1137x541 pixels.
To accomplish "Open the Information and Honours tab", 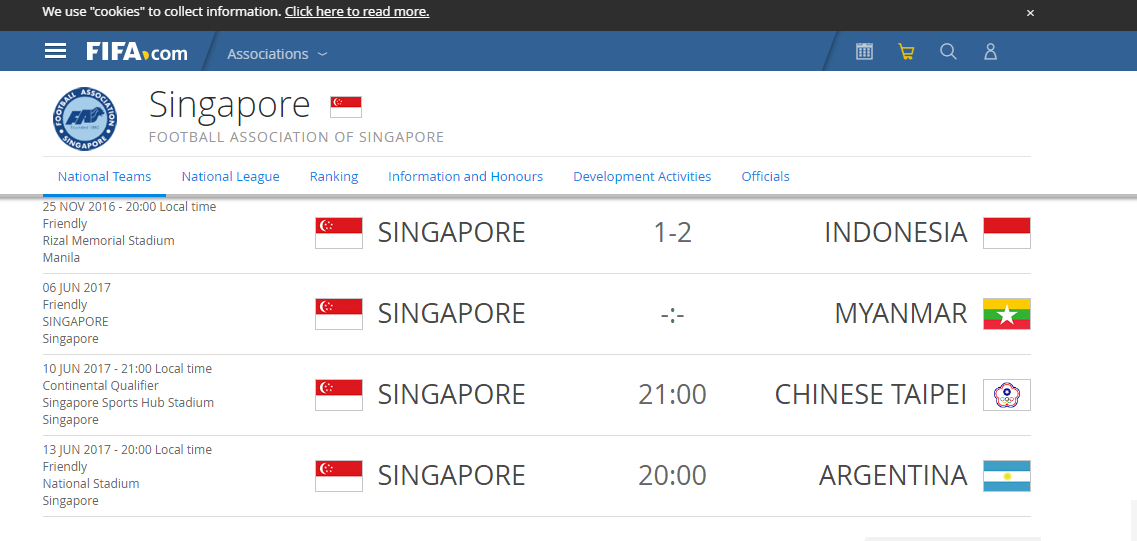I will pyautogui.click(x=466, y=176).
